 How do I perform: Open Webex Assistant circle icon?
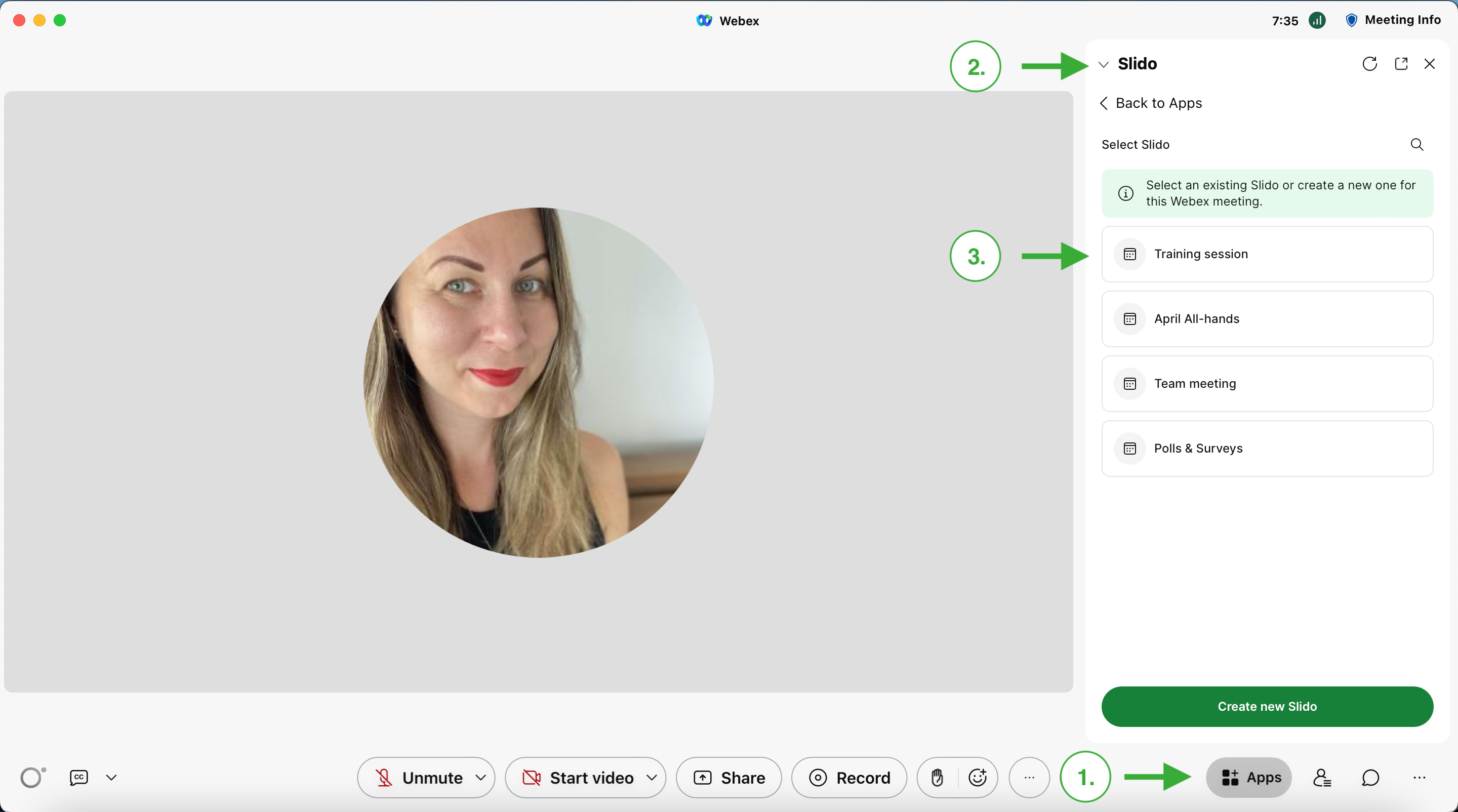tap(33, 778)
